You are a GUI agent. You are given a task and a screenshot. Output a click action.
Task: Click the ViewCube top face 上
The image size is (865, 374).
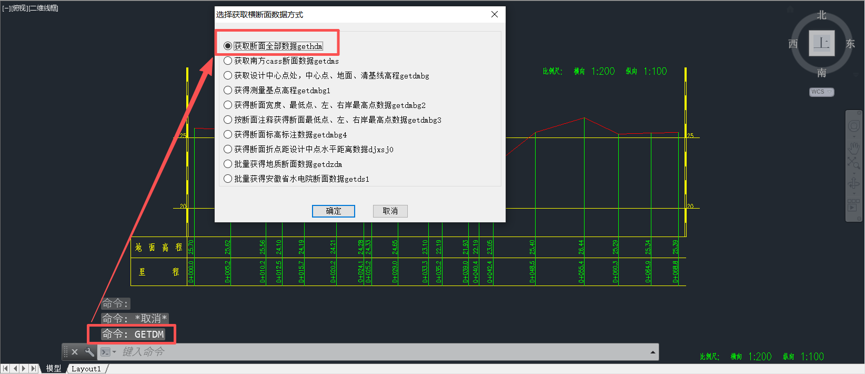[822, 44]
